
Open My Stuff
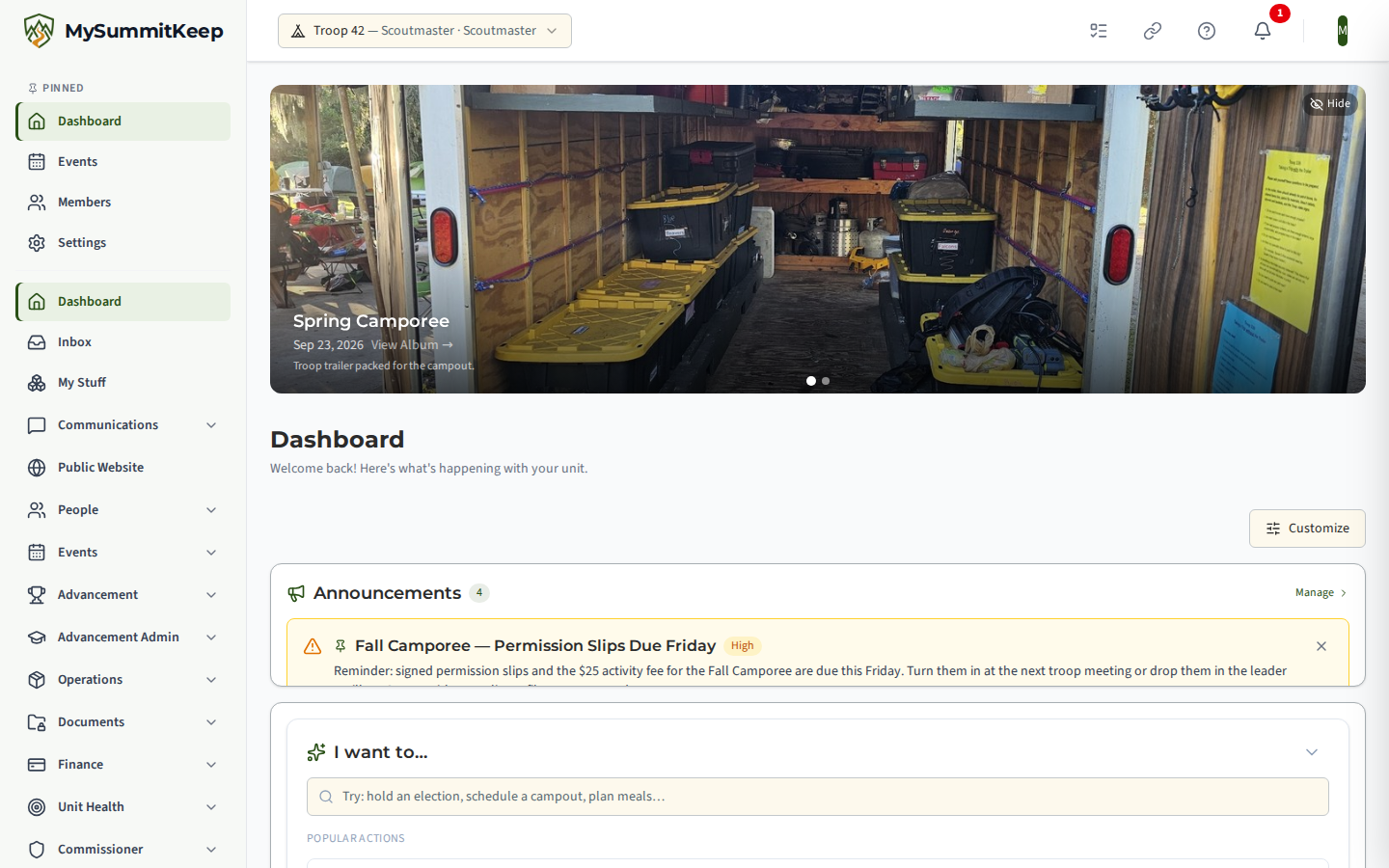point(123,383)
